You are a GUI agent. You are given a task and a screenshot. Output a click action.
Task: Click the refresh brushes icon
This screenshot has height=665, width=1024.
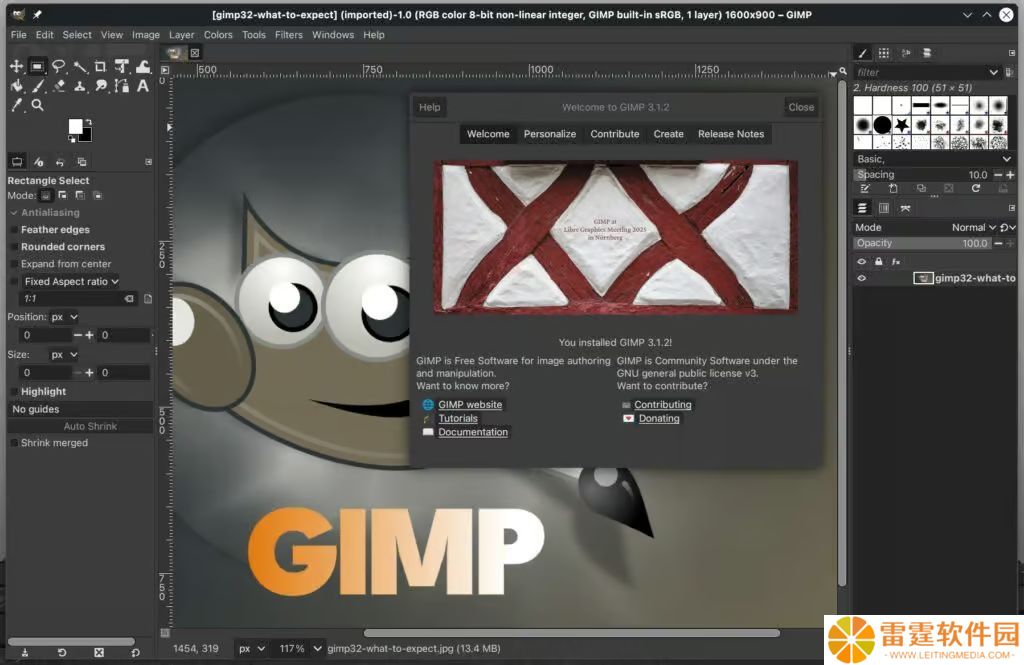[x=976, y=188]
